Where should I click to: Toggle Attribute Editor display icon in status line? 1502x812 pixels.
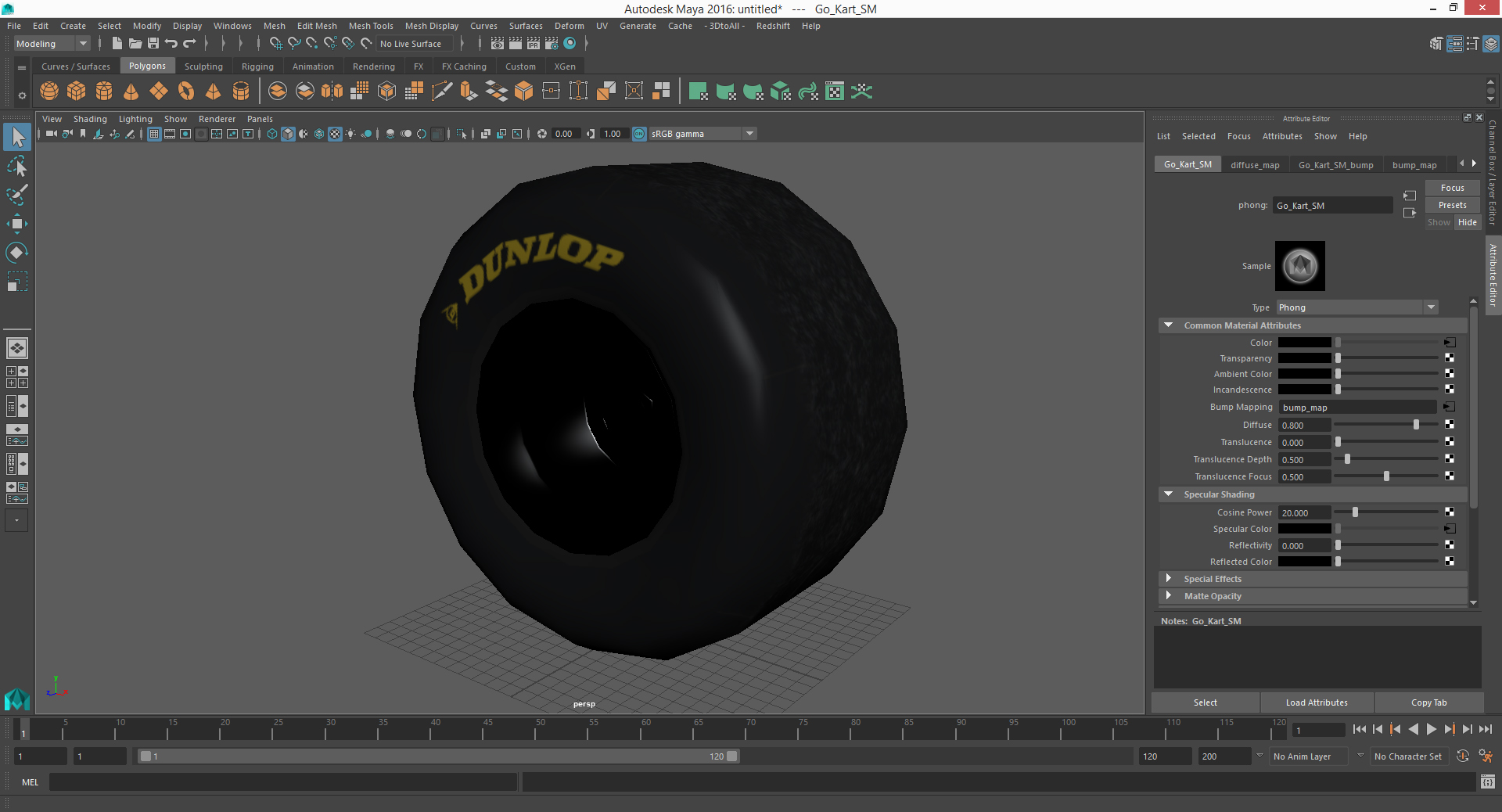coord(1454,44)
